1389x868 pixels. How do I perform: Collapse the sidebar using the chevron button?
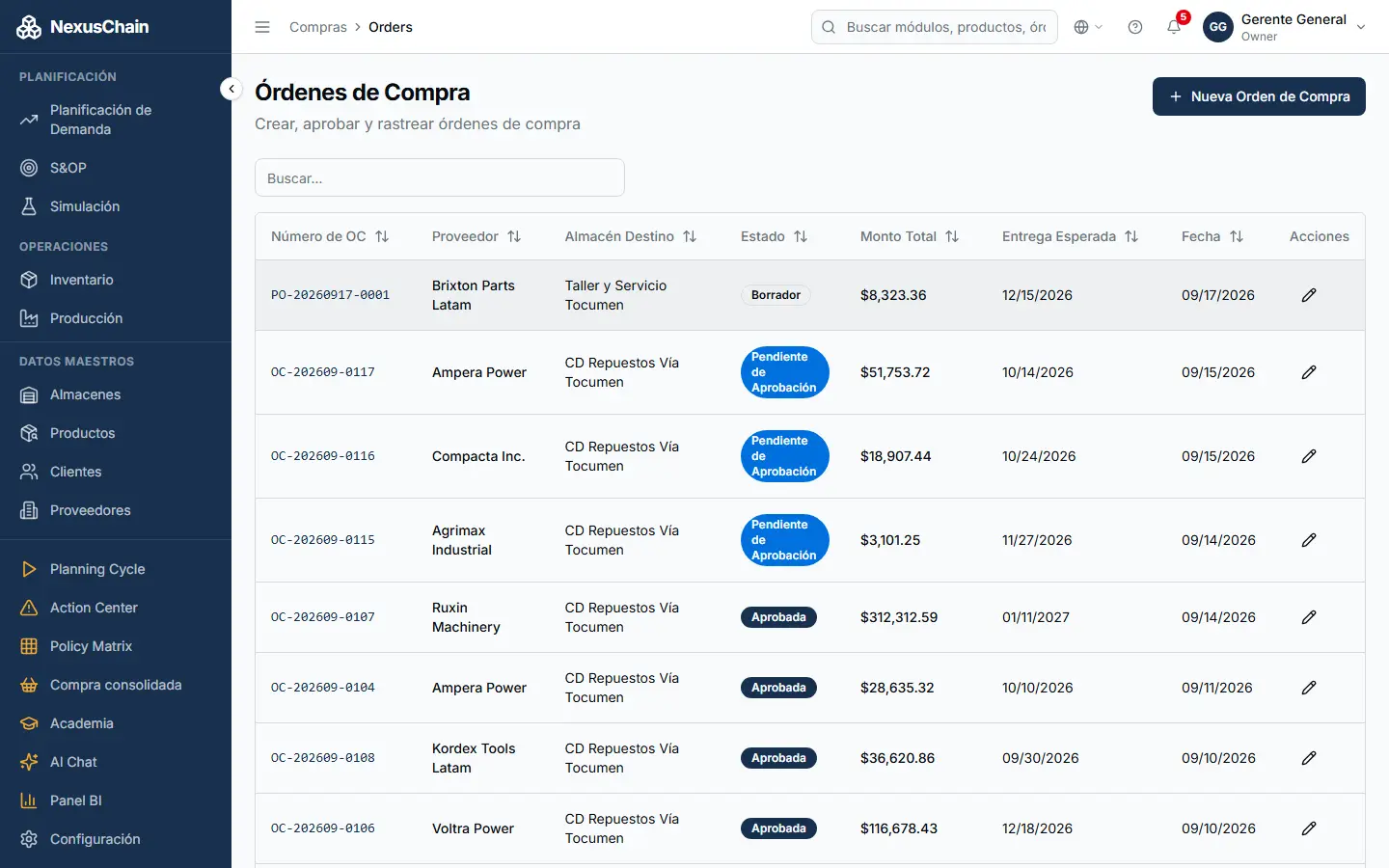(231, 89)
